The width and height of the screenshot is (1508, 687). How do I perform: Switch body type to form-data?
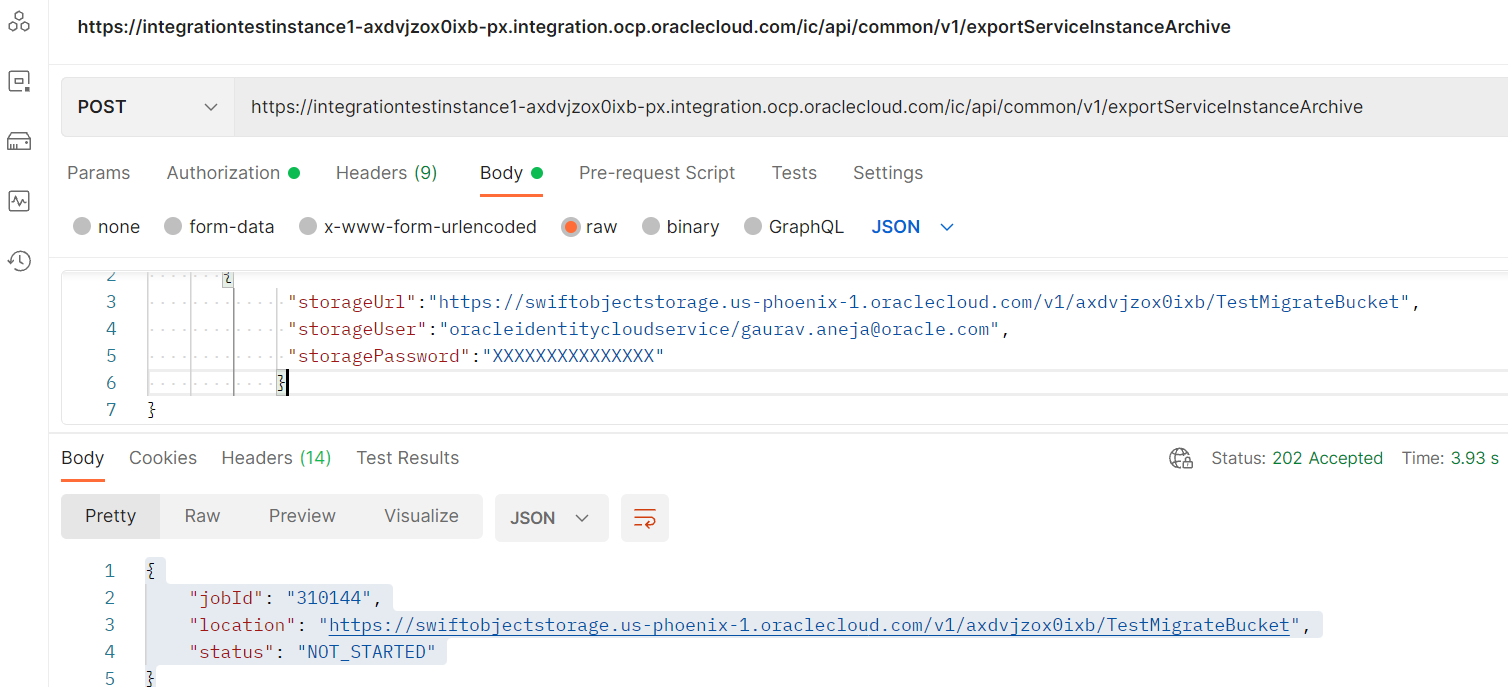click(219, 226)
